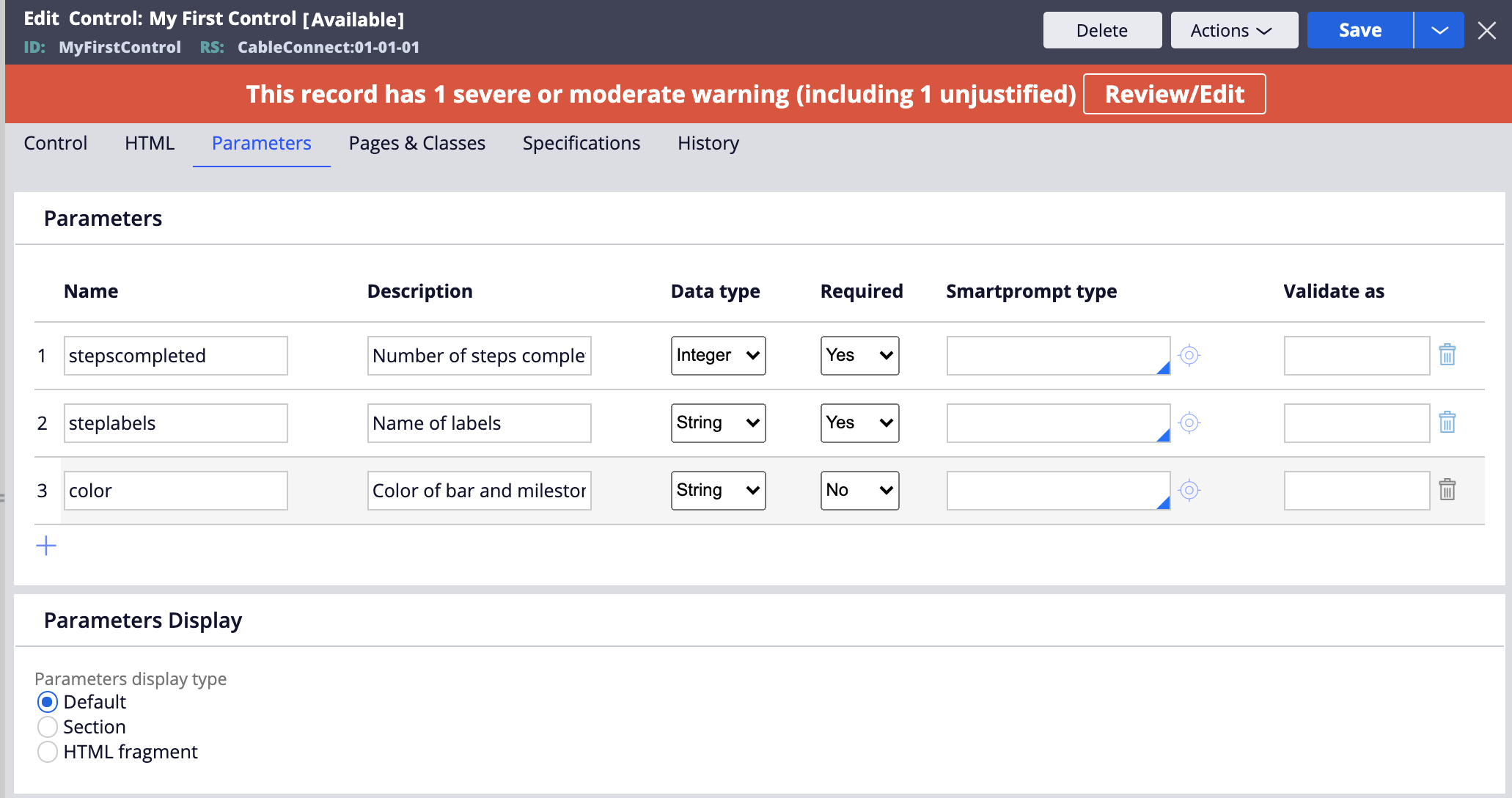This screenshot has width=1512, height=798.
Task: Expand the Save options arrow
Action: 1439,31
